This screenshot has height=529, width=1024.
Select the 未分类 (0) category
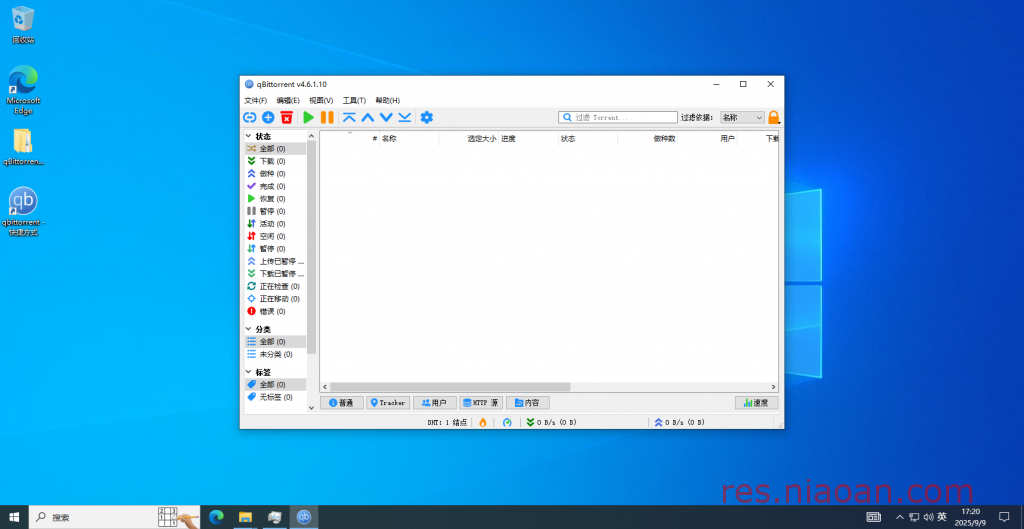(275, 354)
